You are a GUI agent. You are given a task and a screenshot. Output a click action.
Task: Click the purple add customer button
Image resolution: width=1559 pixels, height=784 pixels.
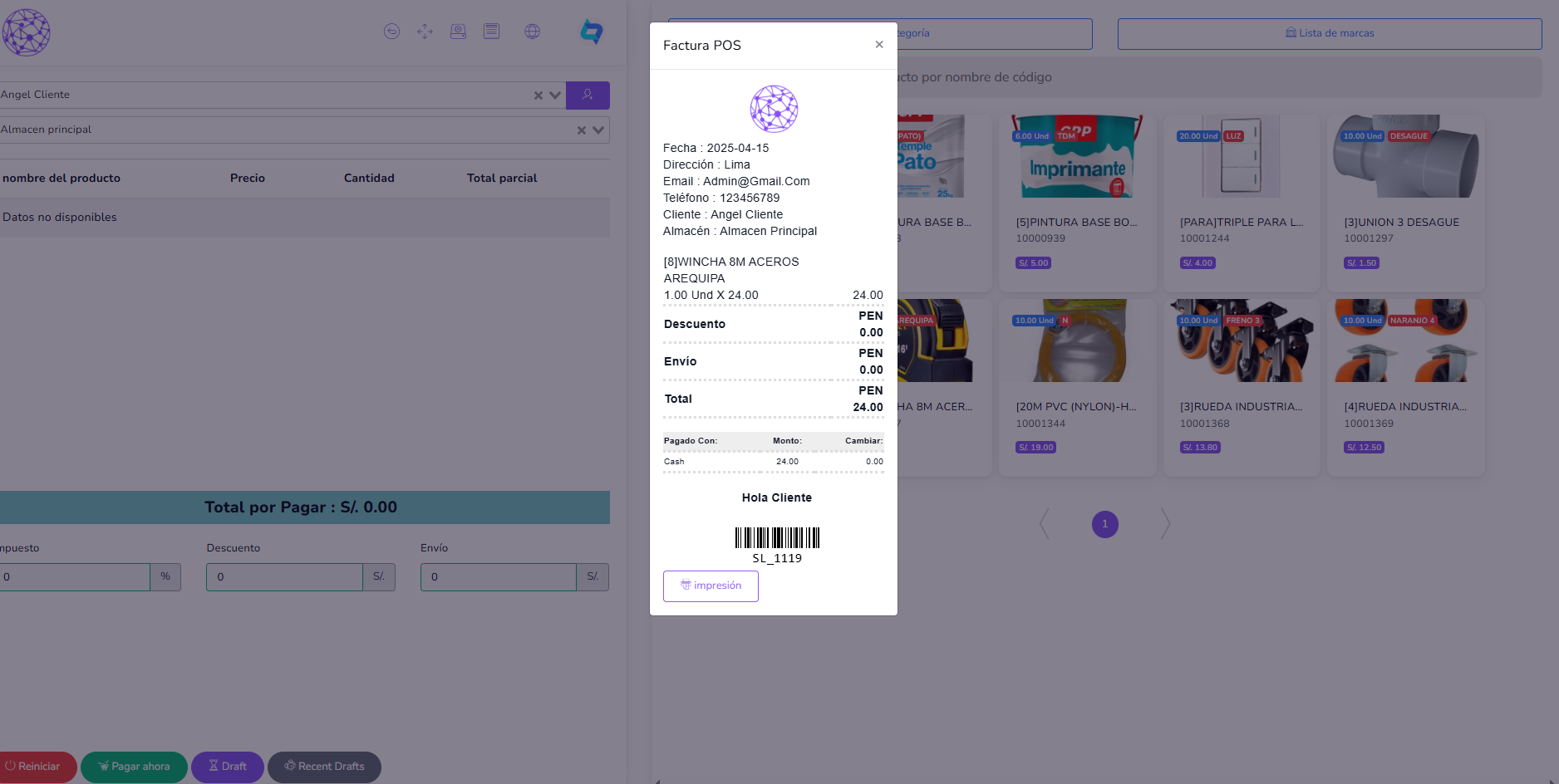click(588, 96)
